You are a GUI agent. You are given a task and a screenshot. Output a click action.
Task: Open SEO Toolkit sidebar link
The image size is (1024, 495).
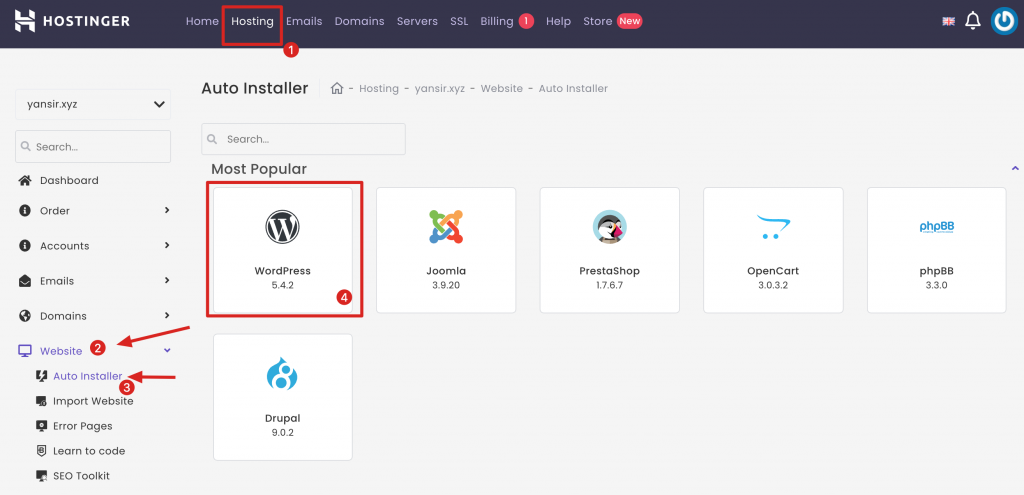coord(81,476)
